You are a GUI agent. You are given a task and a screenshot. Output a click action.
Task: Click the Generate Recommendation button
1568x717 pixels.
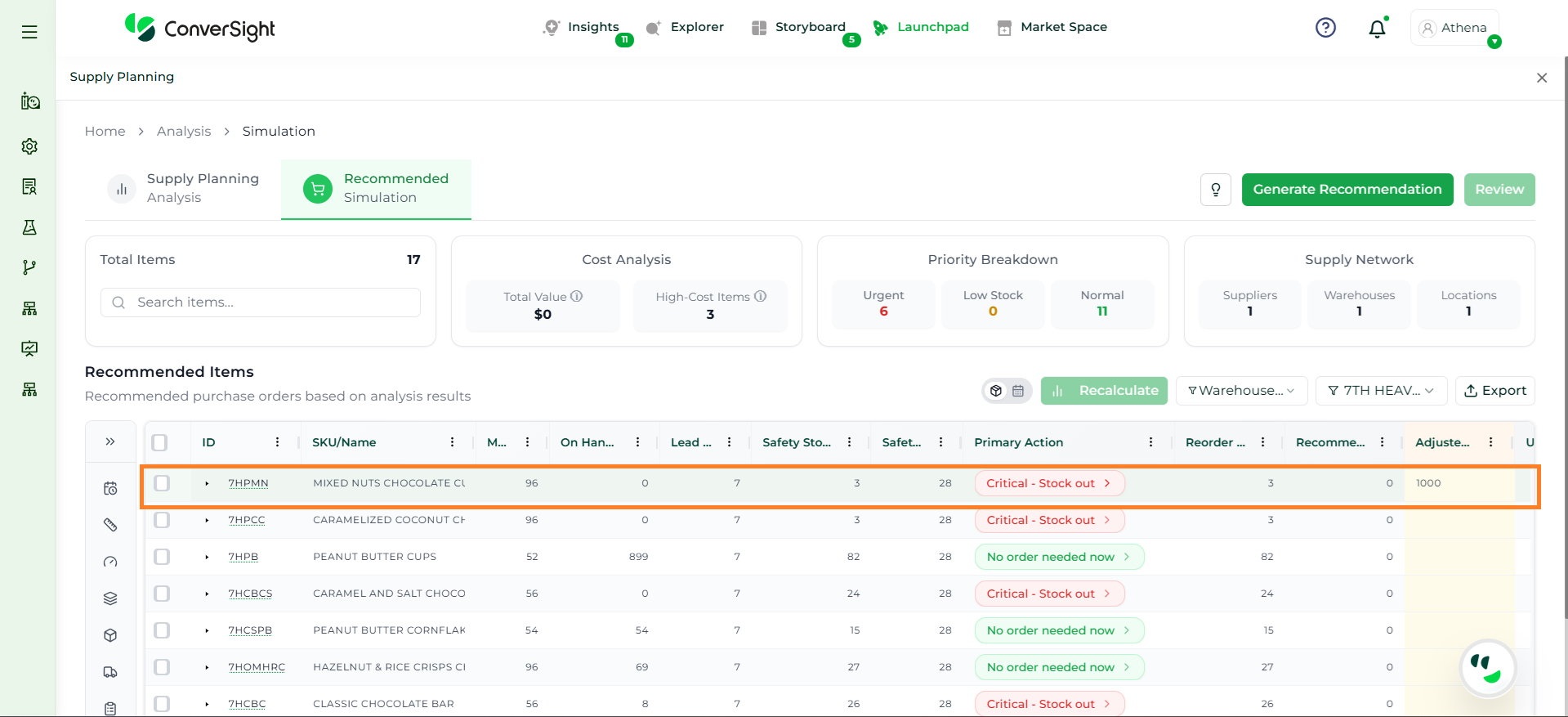coord(1347,190)
